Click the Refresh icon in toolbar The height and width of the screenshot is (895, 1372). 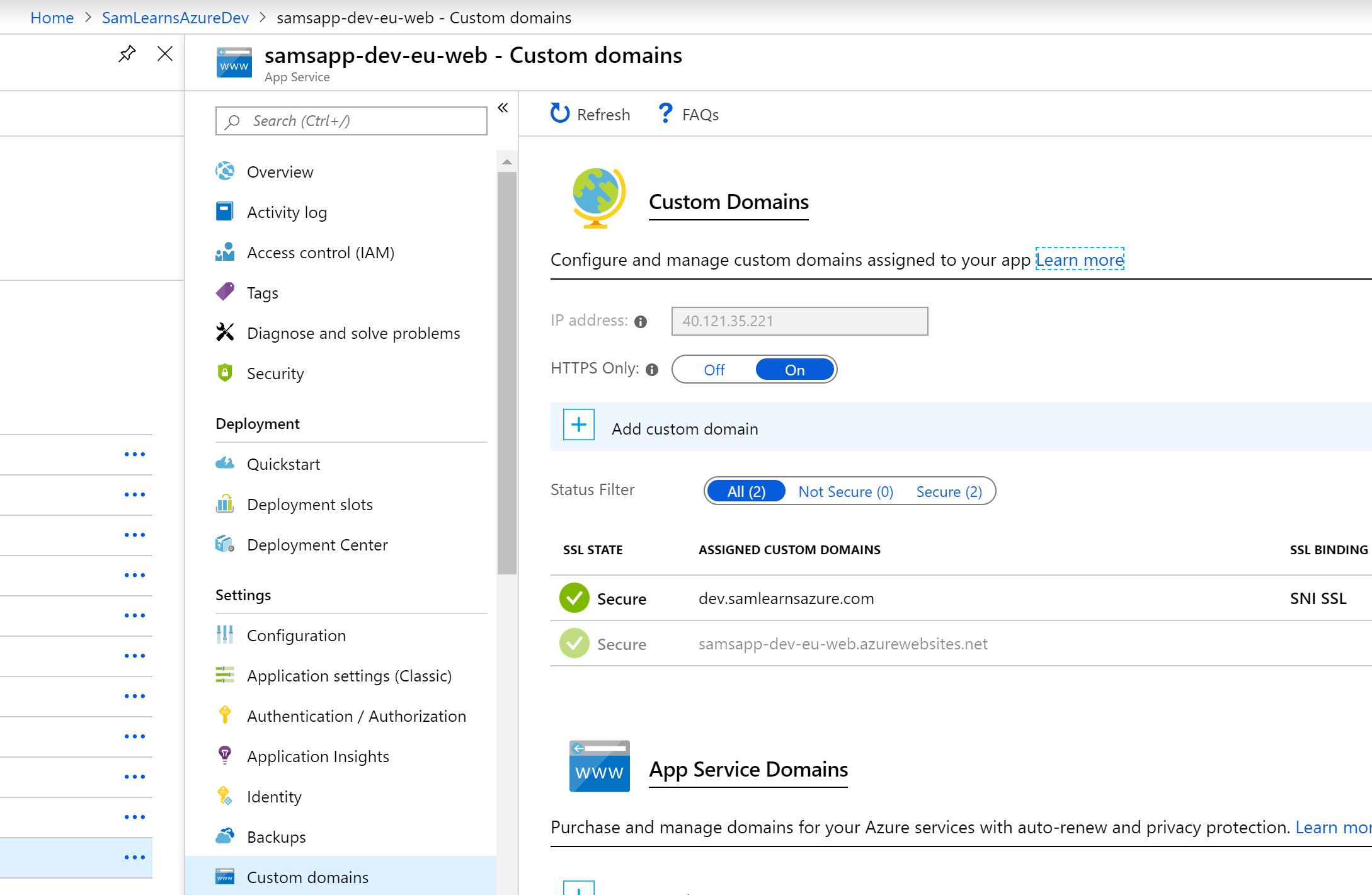559,113
